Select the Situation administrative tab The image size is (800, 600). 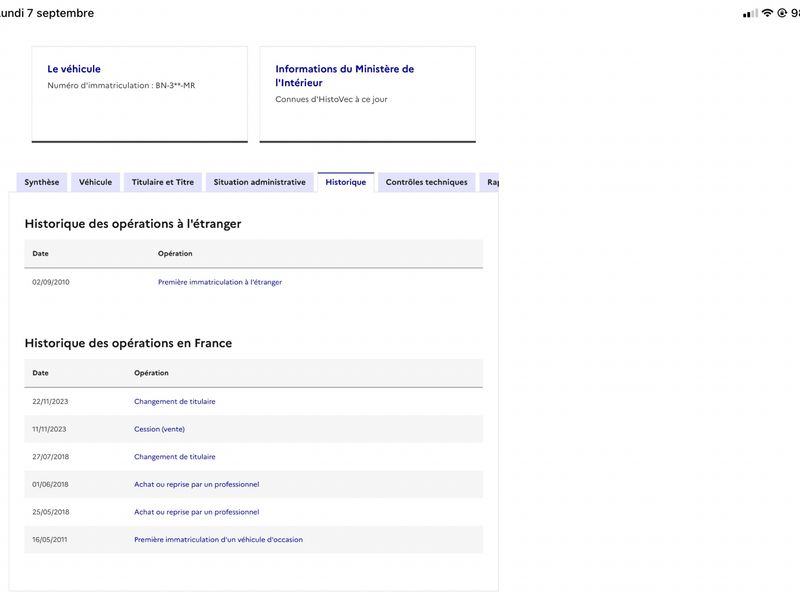[x=260, y=182]
